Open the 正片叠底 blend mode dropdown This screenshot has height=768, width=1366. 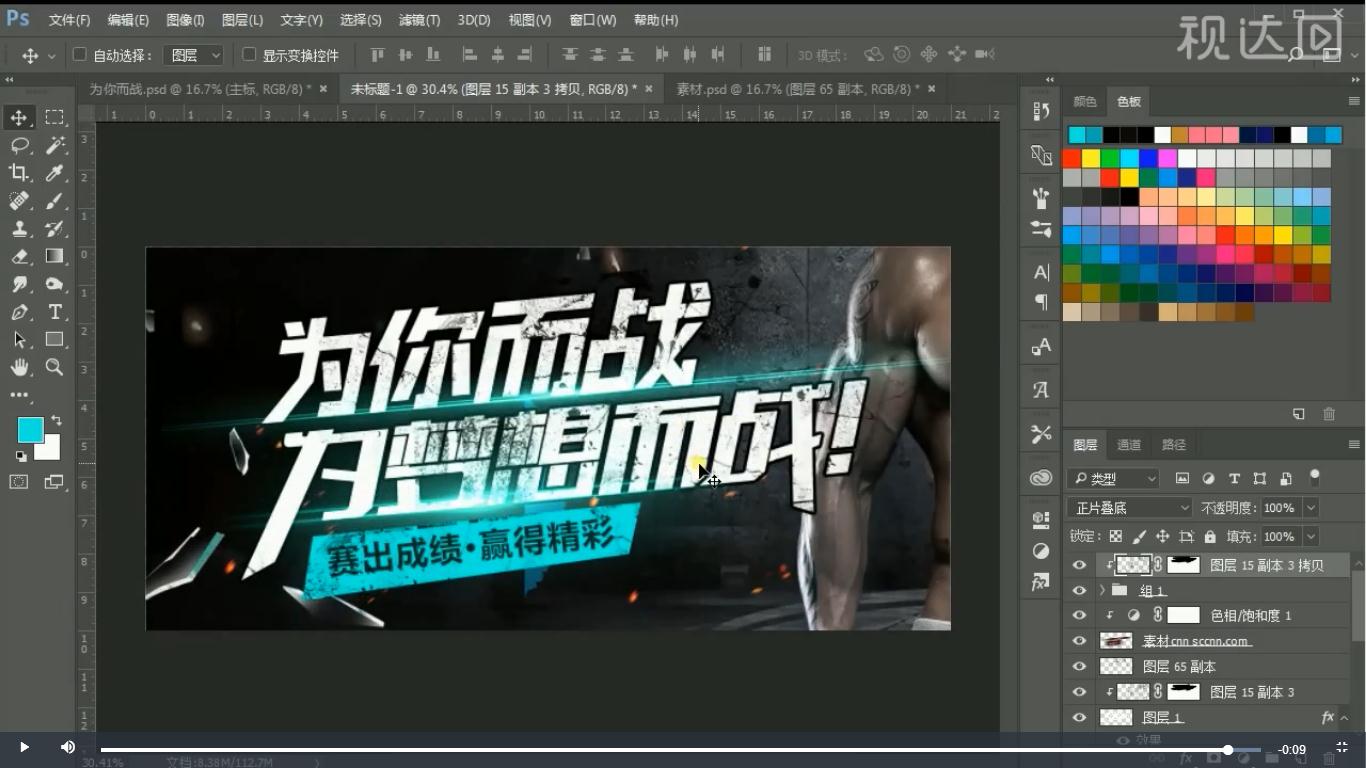(1128, 507)
